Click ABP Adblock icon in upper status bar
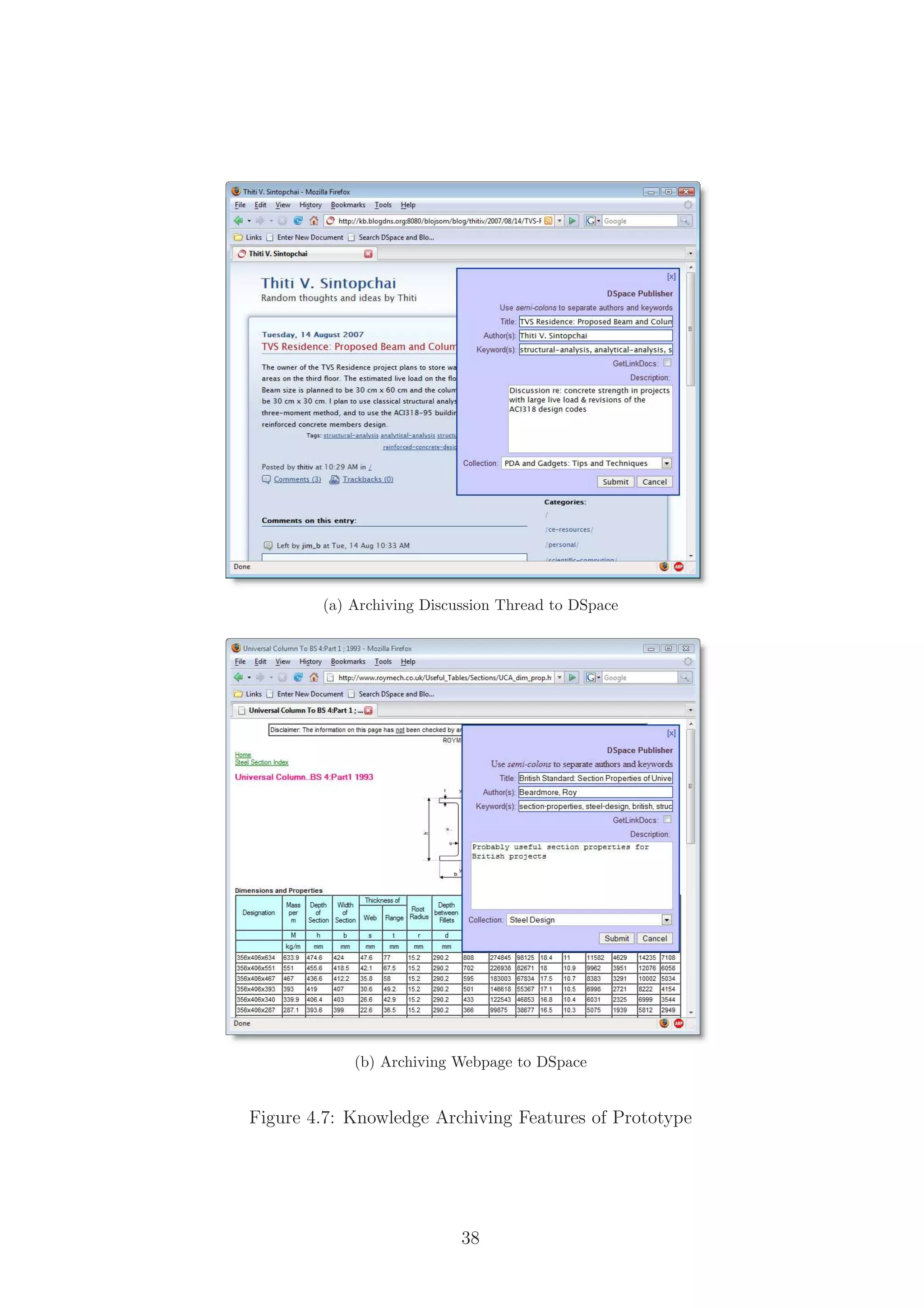This screenshot has width=924, height=1308. coord(679,566)
